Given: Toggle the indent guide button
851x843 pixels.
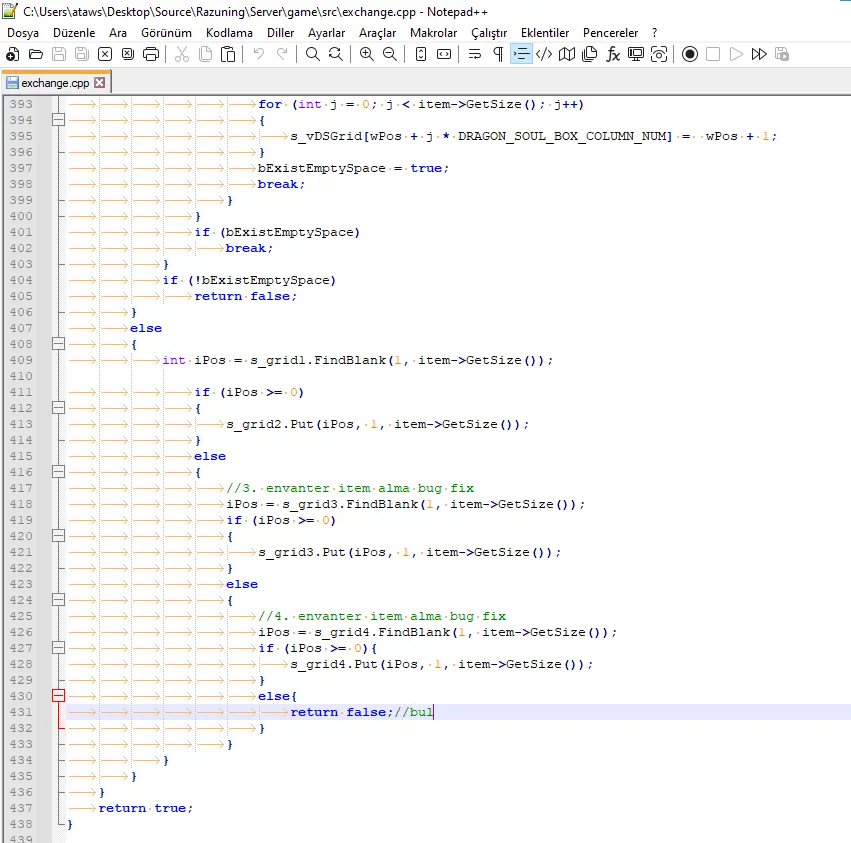Looking at the screenshot, I should [521, 54].
